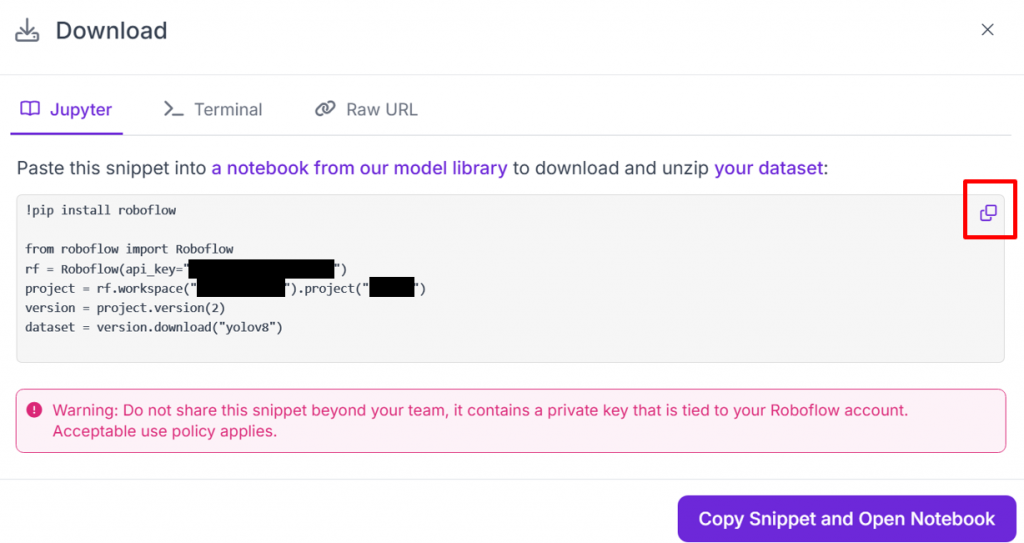Click the red warning exclamation icon
The image size is (1024, 543).
(x=35, y=410)
